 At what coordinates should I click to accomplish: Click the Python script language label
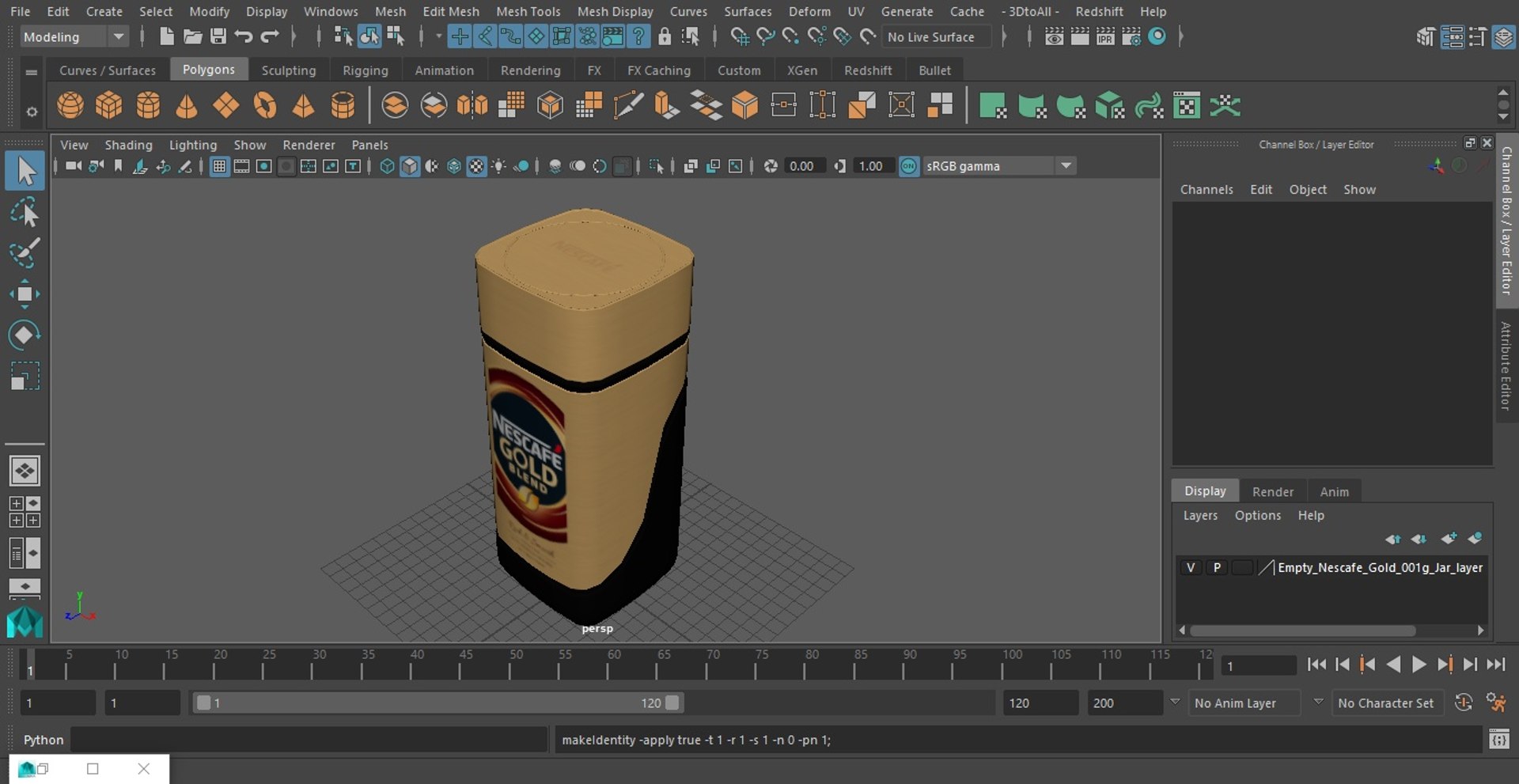[x=44, y=740]
